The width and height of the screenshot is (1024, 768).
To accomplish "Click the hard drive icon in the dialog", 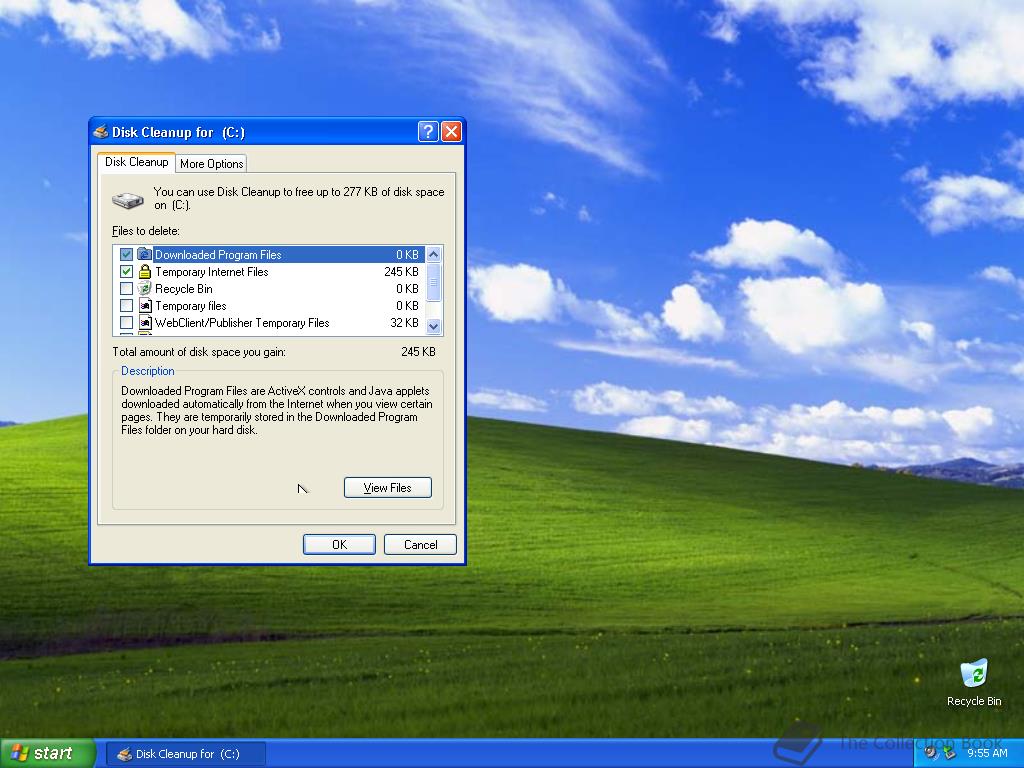I will (x=127, y=200).
